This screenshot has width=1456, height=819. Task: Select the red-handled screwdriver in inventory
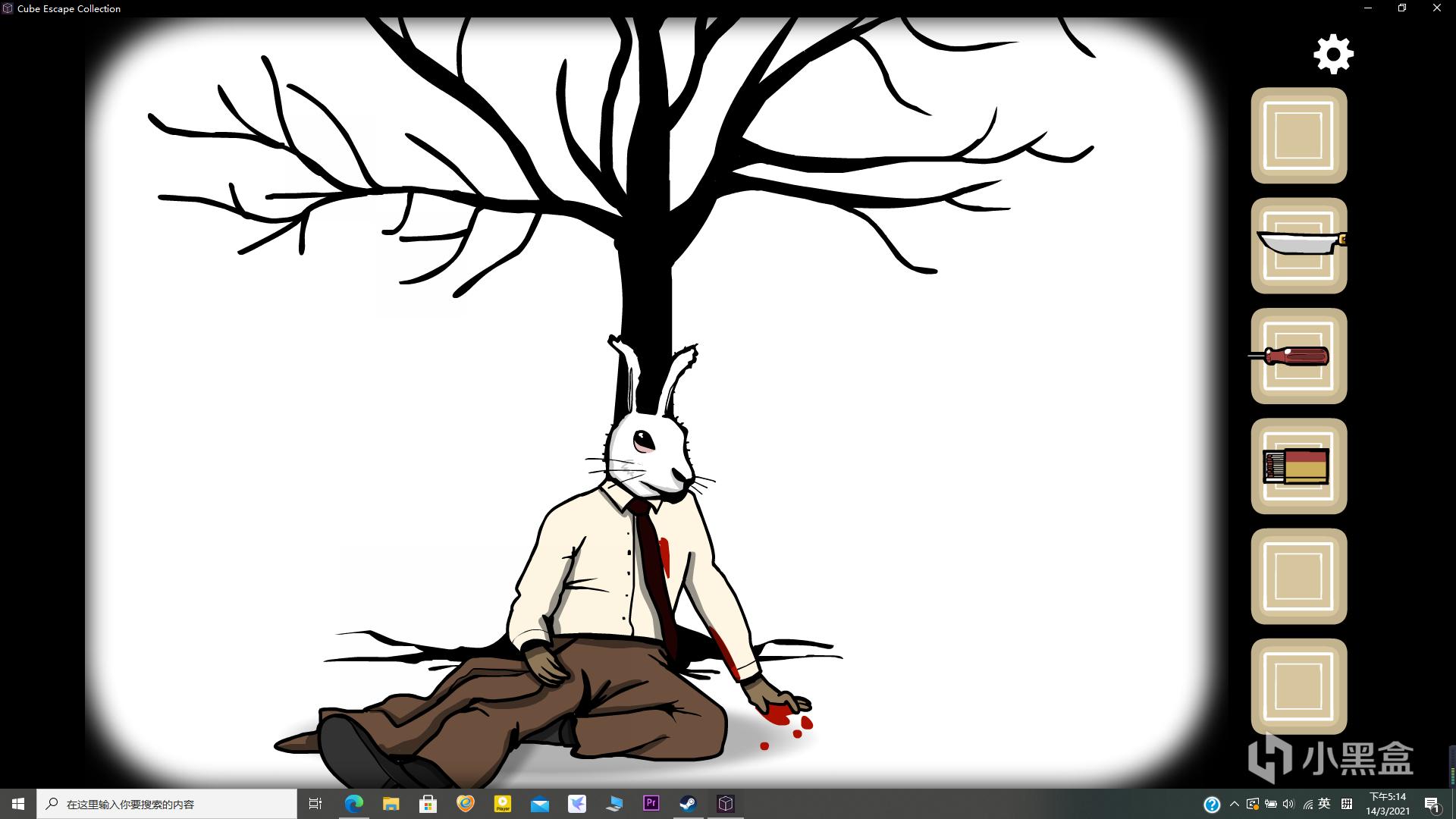1298,356
